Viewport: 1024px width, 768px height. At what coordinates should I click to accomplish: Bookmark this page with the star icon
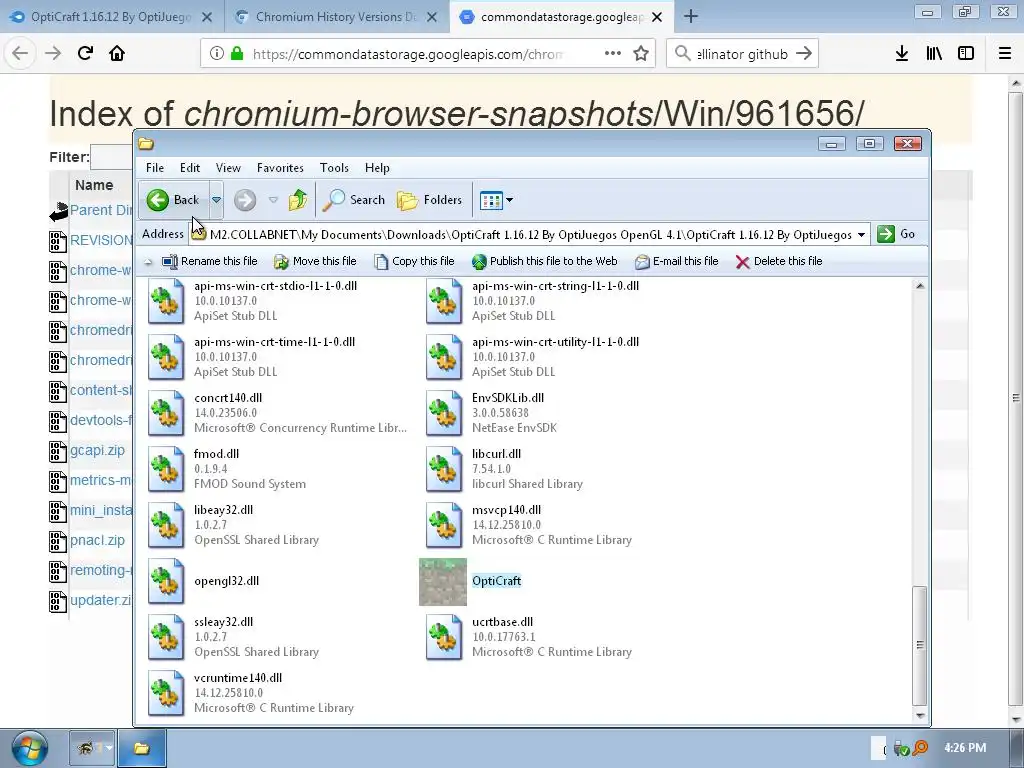pyautogui.click(x=641, y=54)
